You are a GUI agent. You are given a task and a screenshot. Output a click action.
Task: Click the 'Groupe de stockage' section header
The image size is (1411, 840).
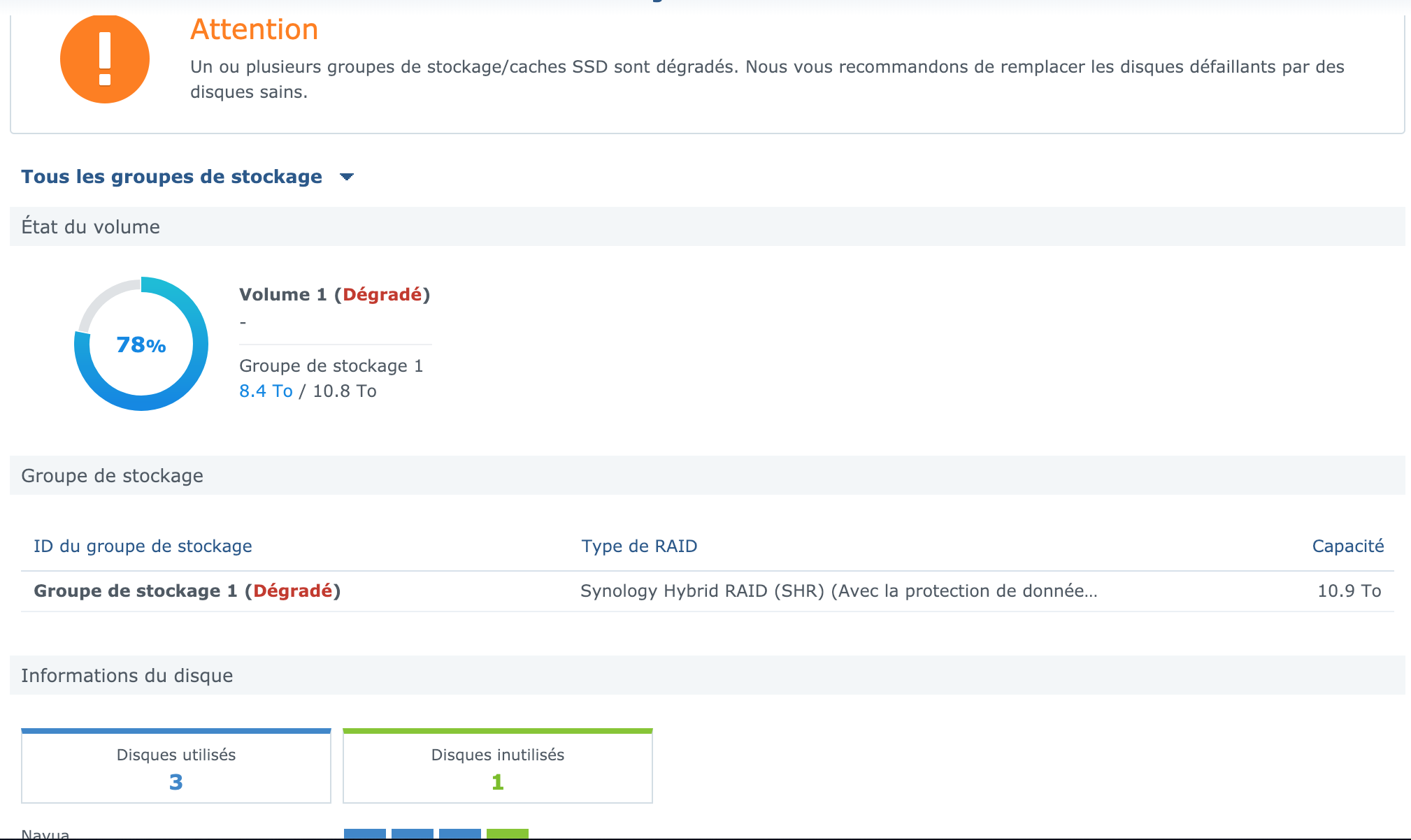(113, 475)
